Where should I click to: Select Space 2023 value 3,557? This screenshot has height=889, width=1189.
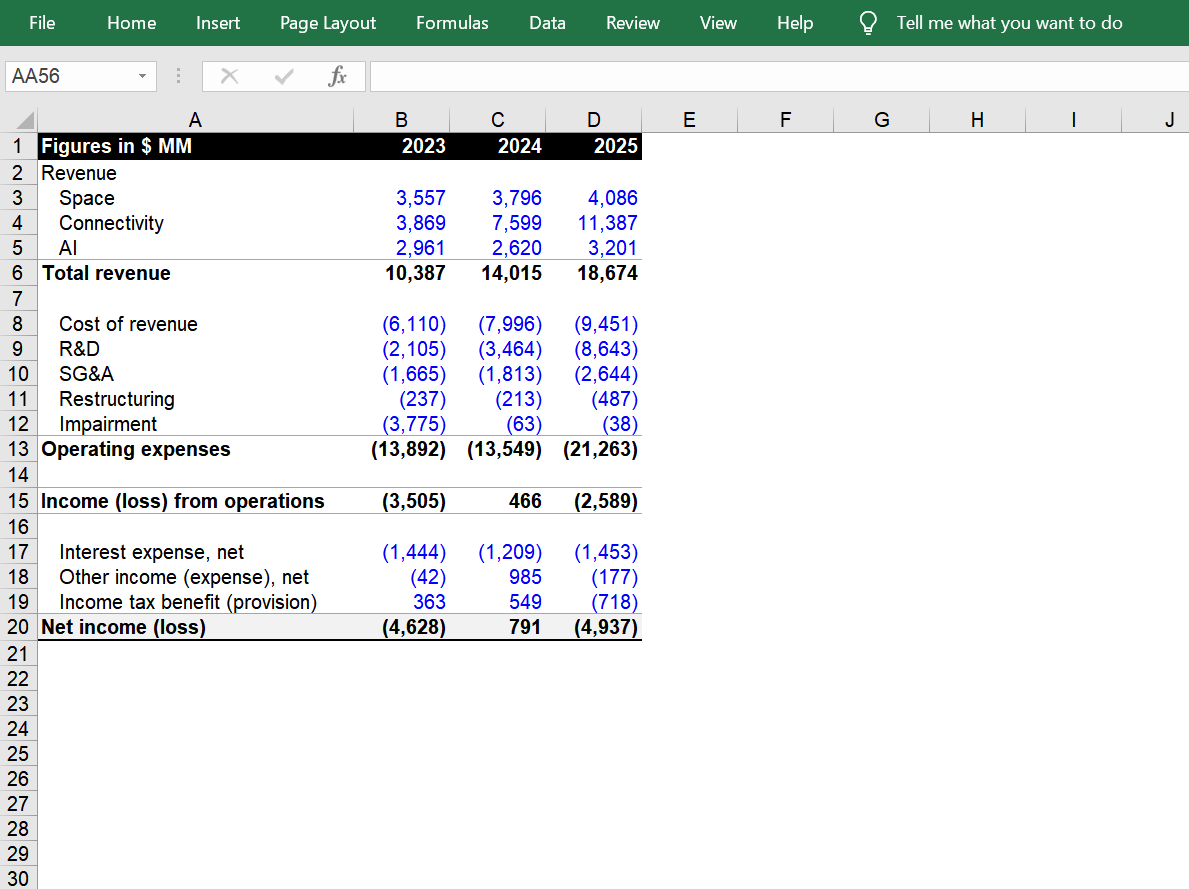pos(401,198)
